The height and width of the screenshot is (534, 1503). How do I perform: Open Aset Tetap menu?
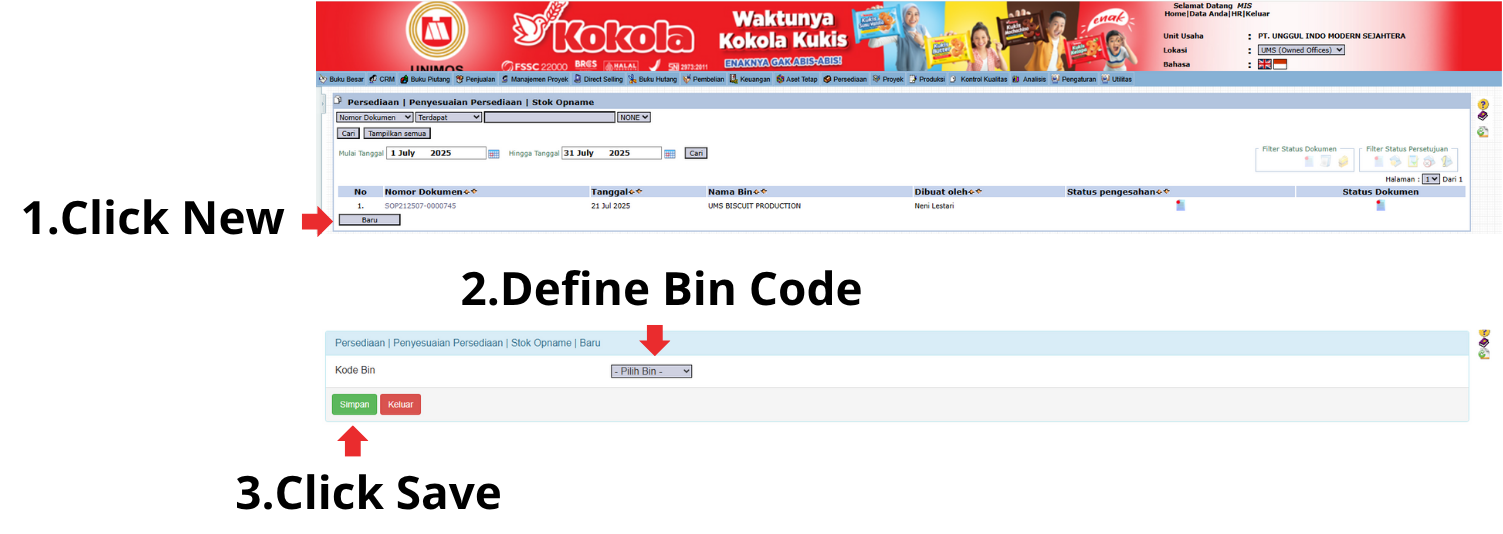point(797,79)
